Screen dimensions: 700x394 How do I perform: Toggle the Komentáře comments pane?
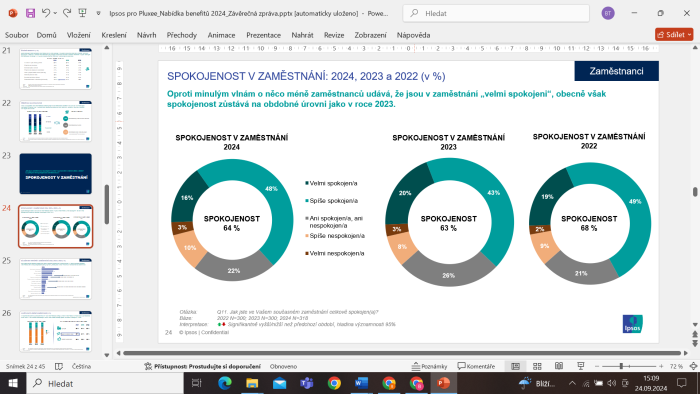click(476, 366)
